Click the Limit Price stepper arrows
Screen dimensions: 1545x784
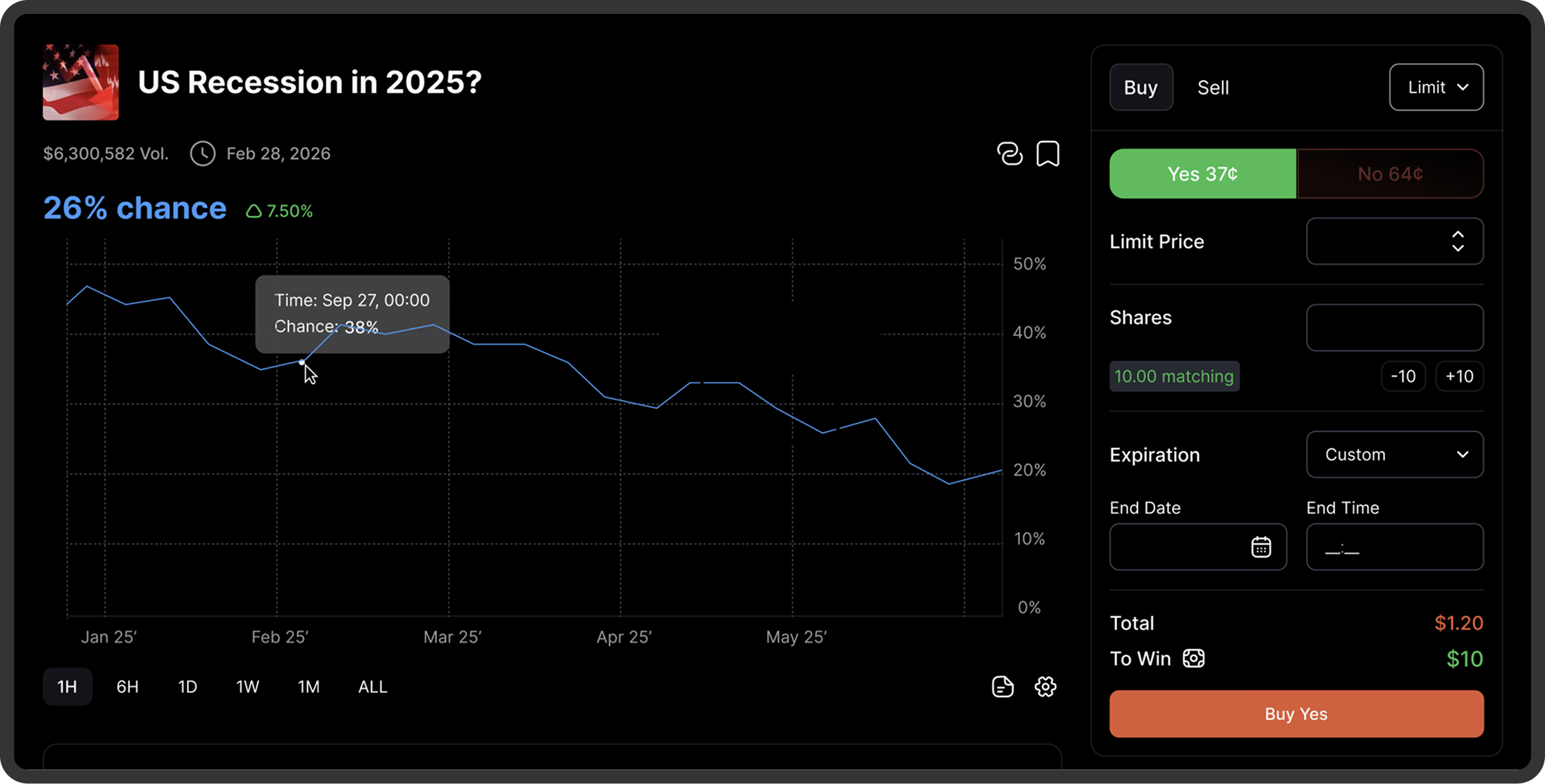[x=1457, y=241]
